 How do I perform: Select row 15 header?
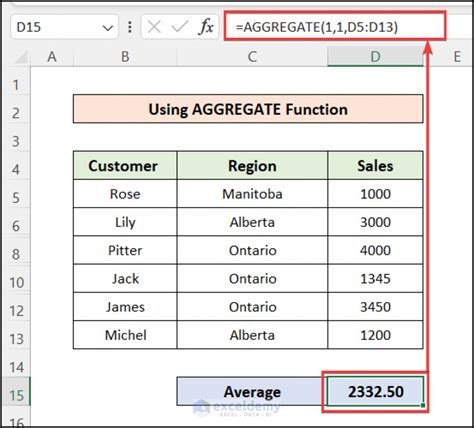click(16, 395)
